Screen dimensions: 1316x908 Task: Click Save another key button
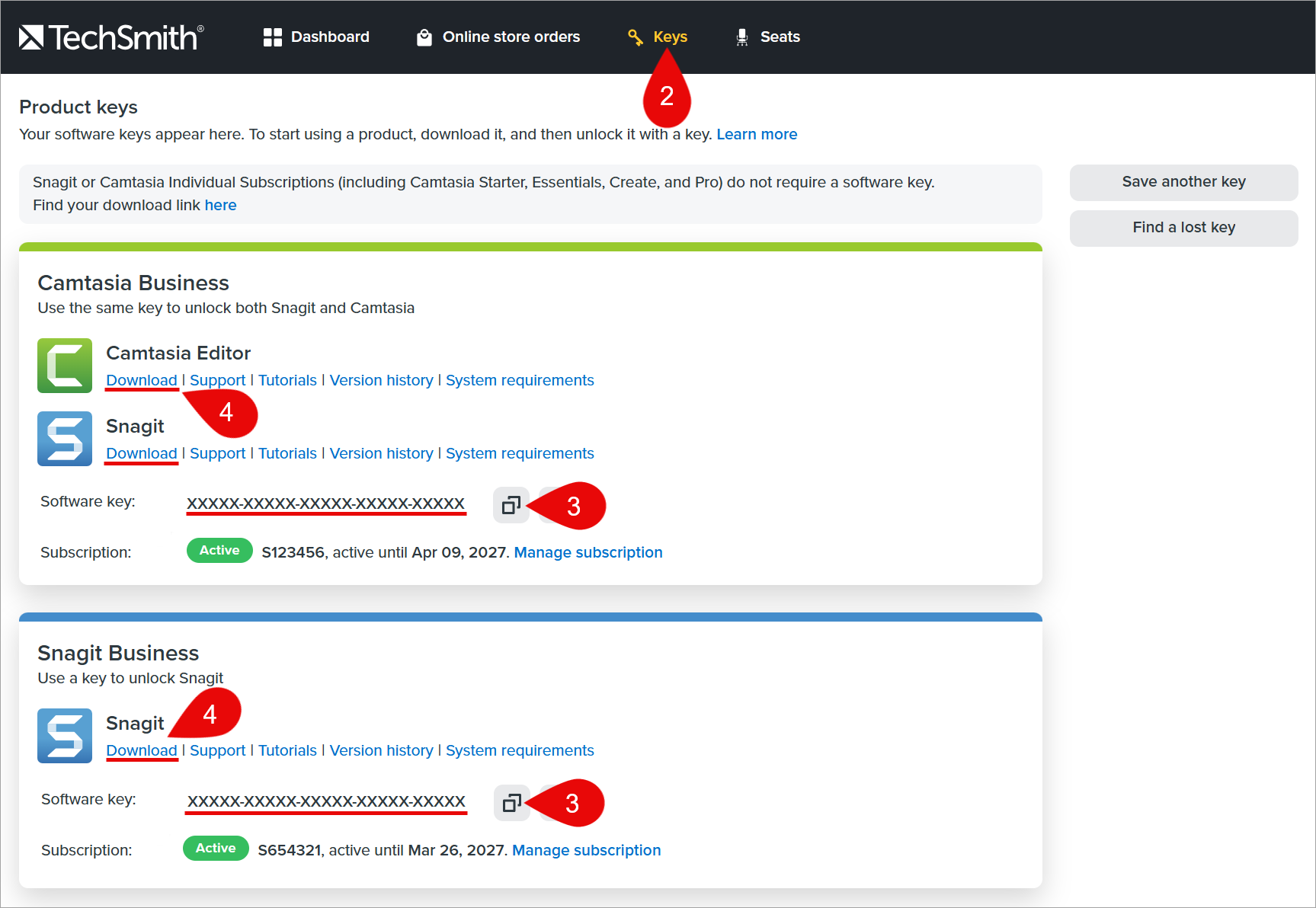tap(1183, 182)
